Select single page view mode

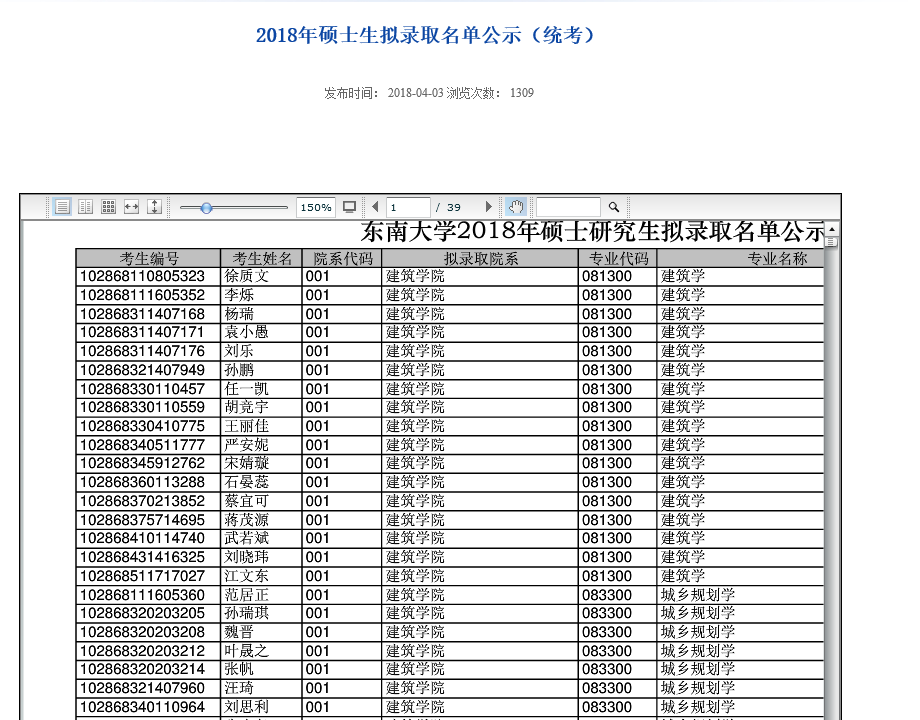pos(62,207)
